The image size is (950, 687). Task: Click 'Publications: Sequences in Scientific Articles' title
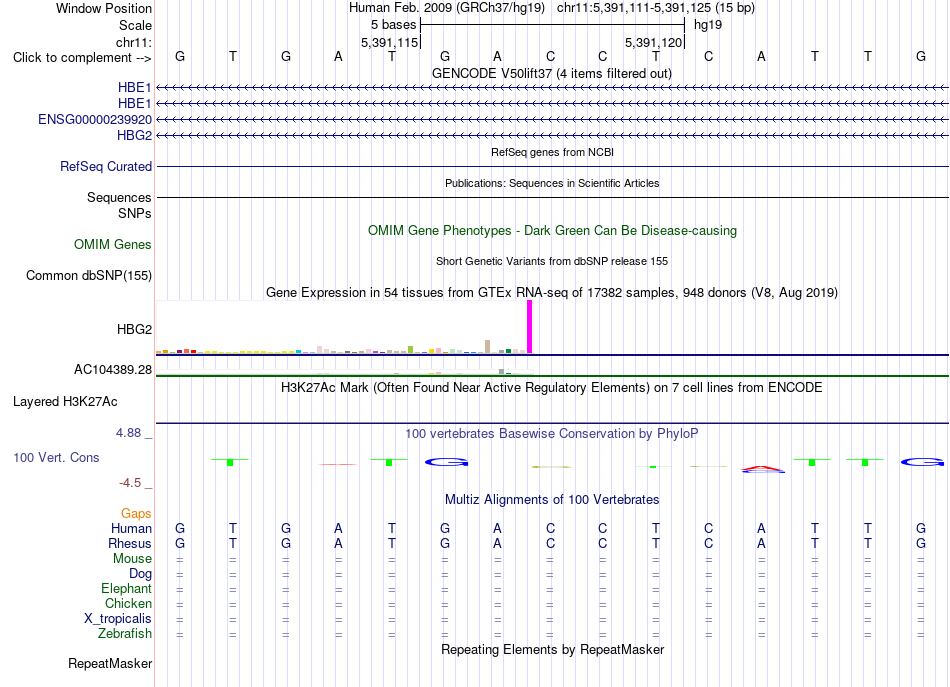click(552, 183)
